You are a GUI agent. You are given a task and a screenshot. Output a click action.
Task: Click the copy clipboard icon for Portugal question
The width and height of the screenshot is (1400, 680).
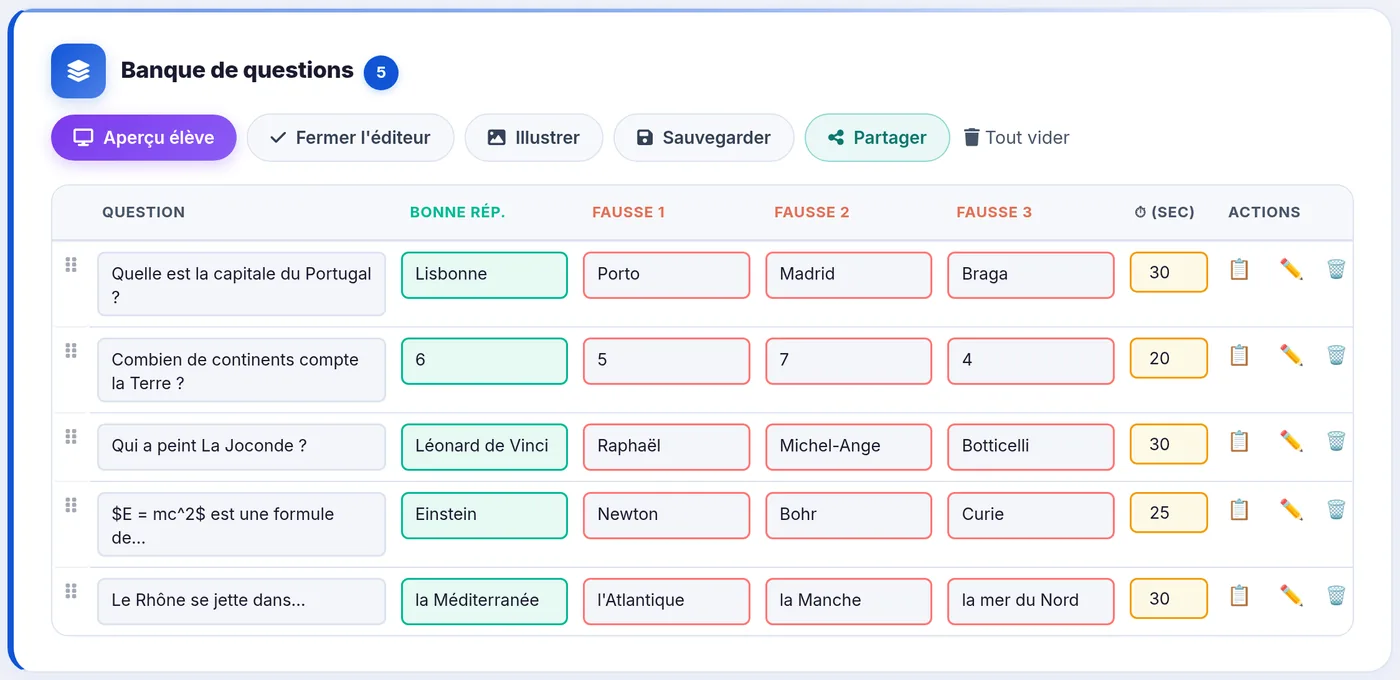(x=1239, y=269)
